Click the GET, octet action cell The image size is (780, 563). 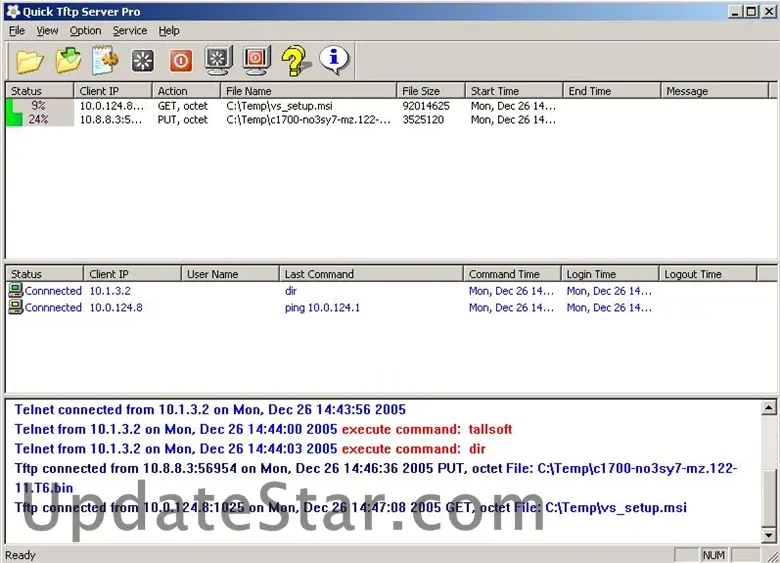tap(183, 105)
